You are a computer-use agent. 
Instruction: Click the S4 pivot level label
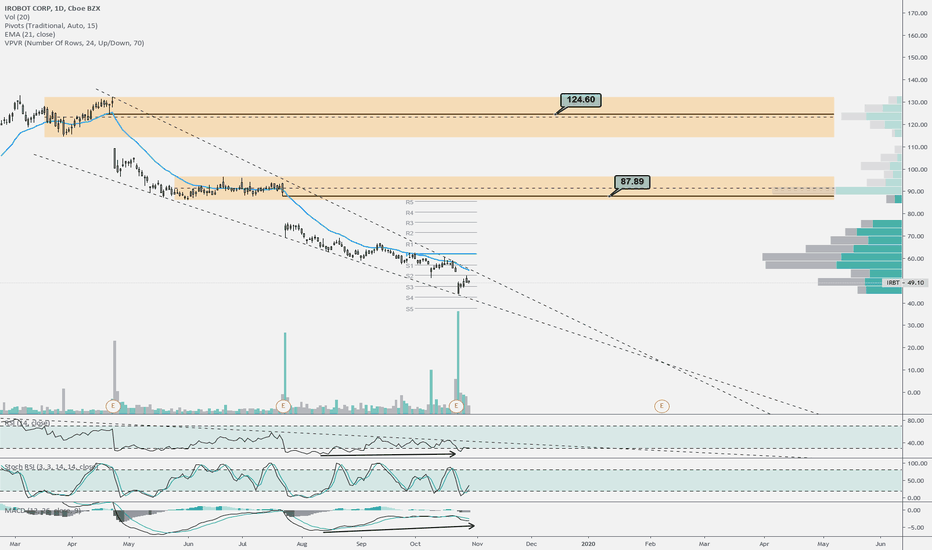[410, 298]
